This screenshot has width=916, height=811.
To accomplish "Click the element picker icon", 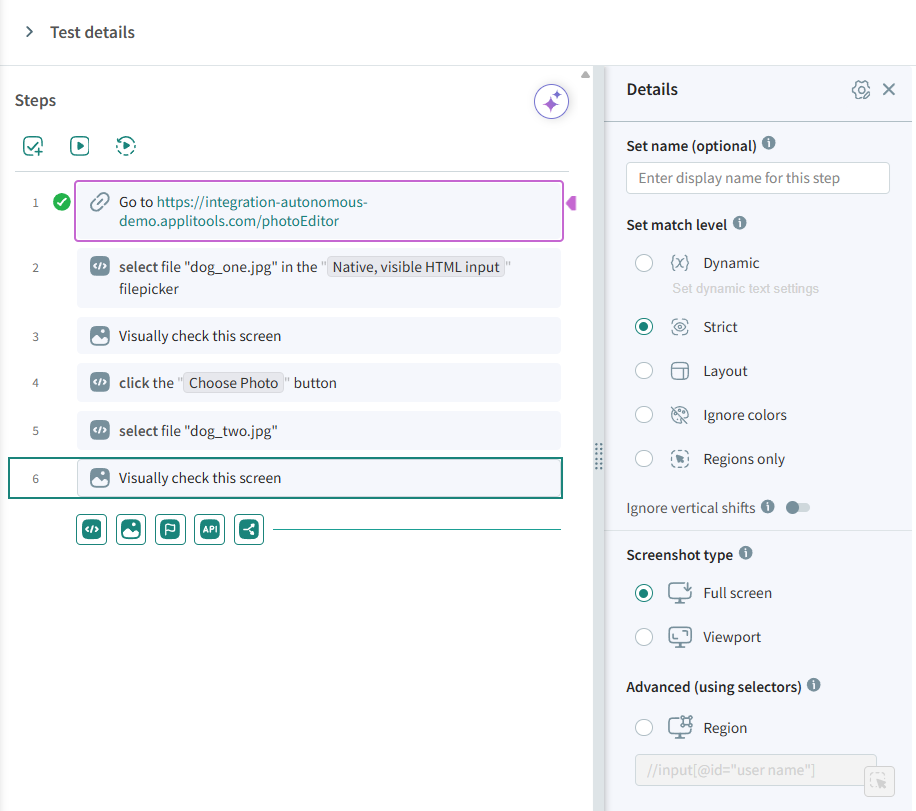I will tap(879, 781).
